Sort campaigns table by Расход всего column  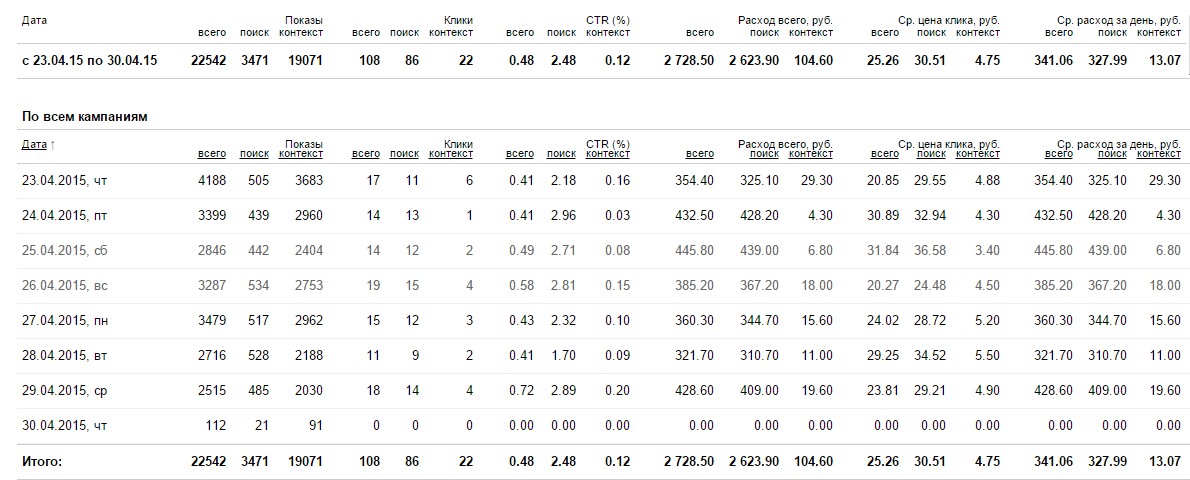(700, 154)
